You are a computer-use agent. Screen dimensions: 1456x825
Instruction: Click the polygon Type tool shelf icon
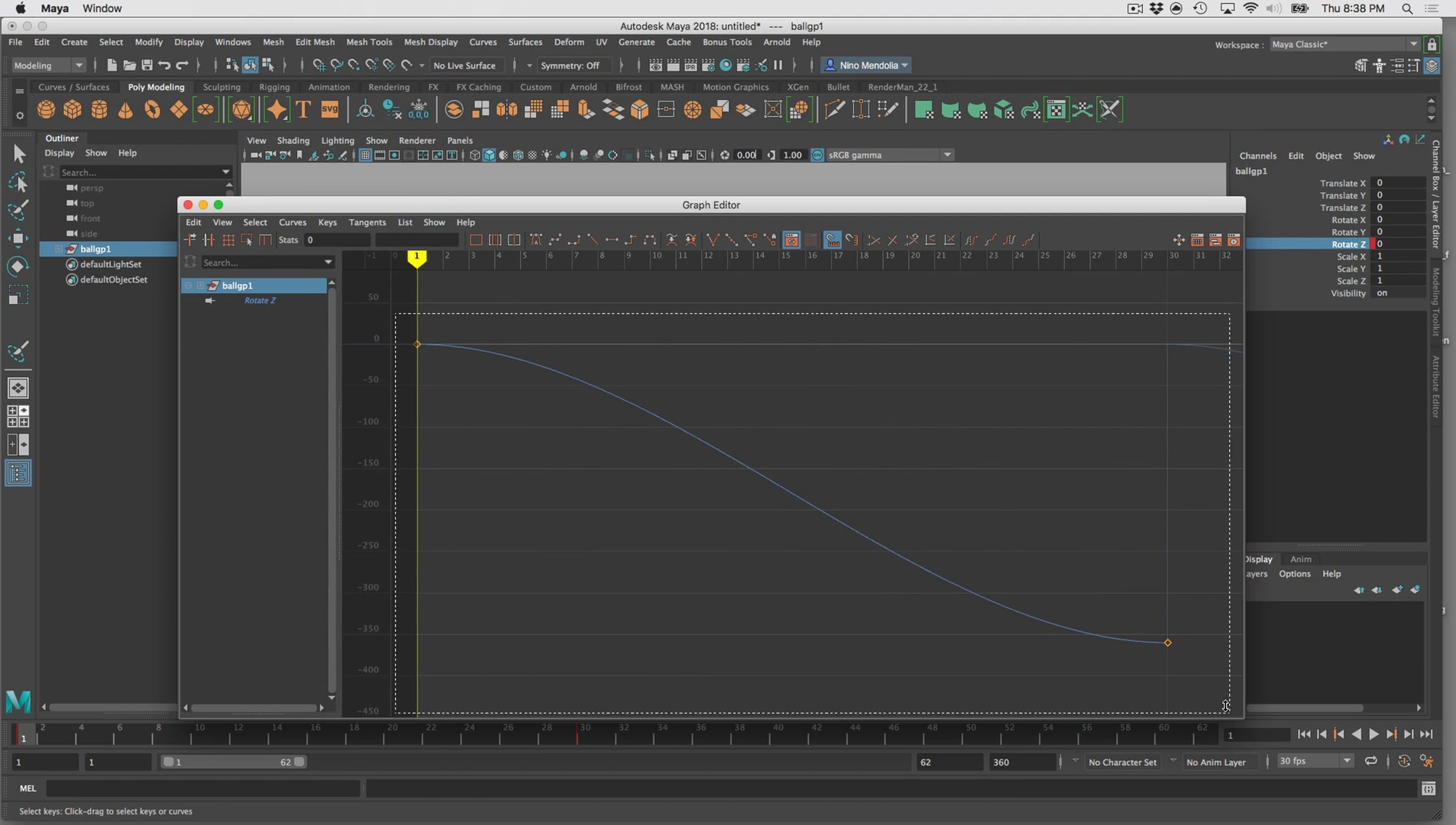(303, 110)
